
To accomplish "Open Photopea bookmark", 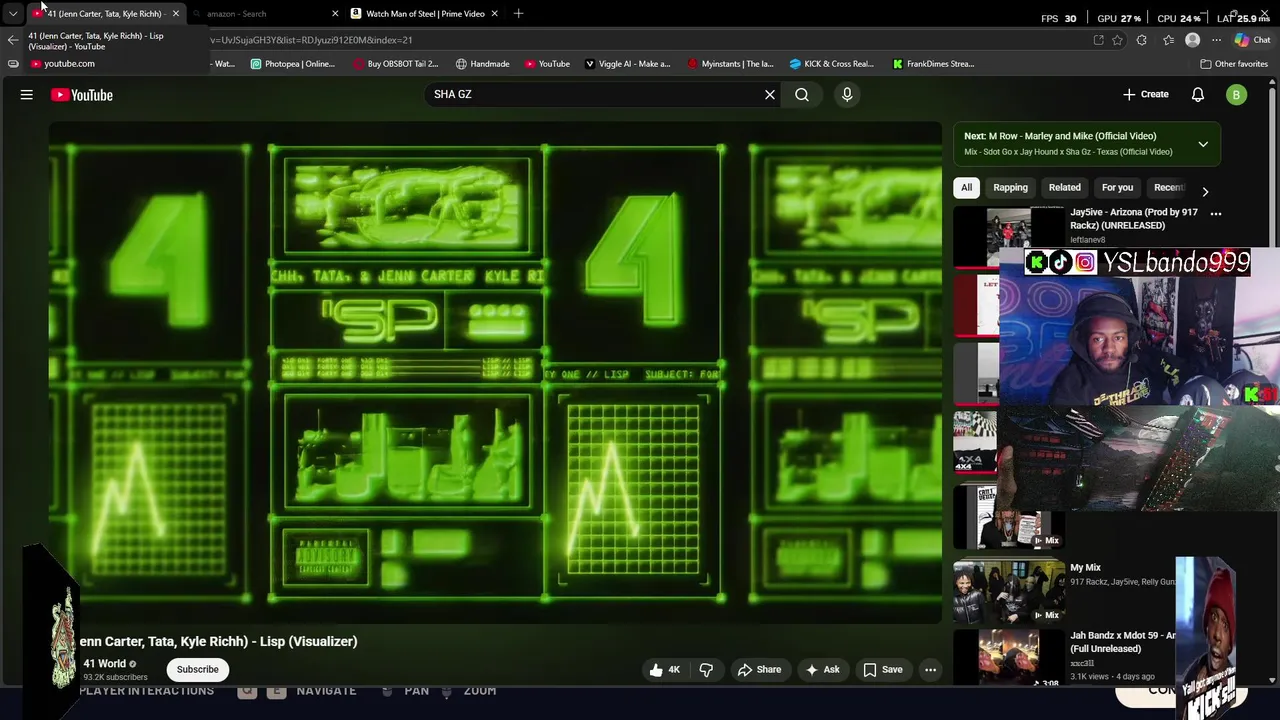I will click(293, 64).
